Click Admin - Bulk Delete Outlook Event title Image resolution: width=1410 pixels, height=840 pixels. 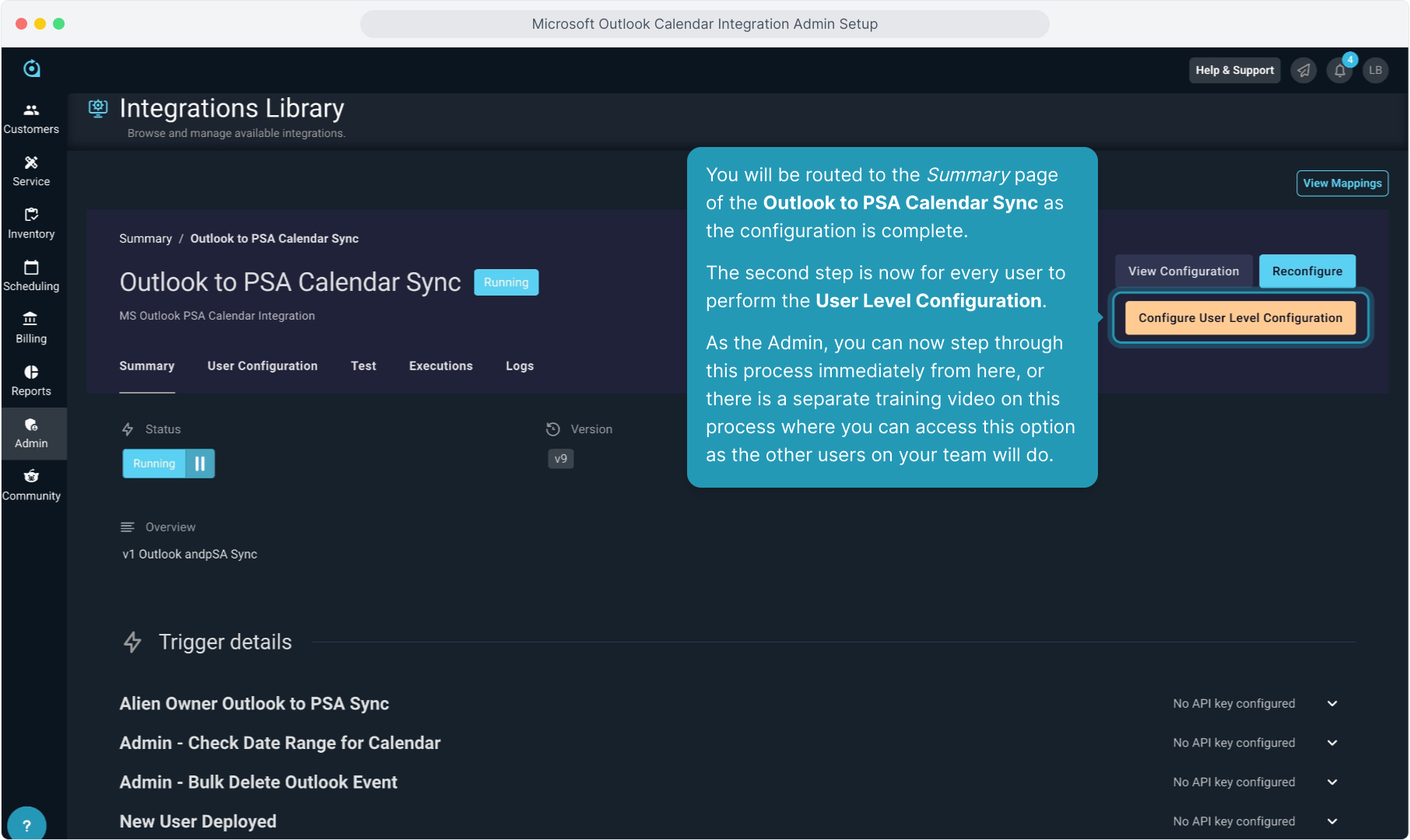tap(258, 782)
